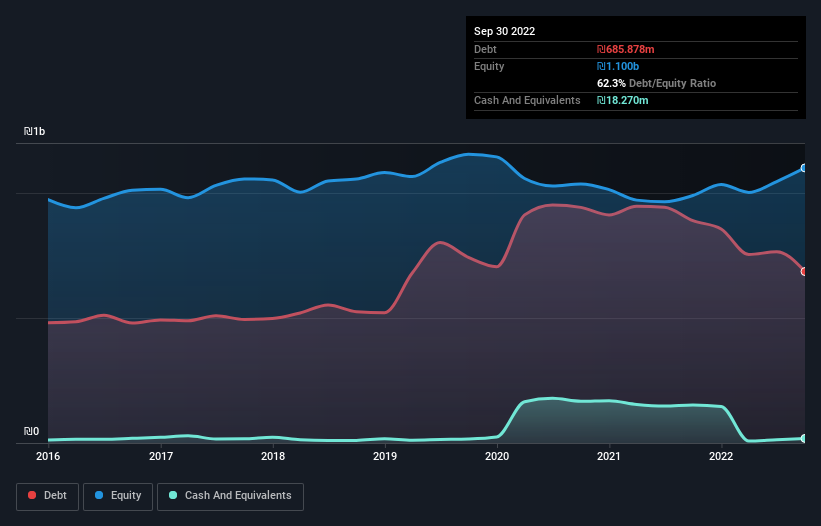Click Cash And Equivalents label in tooltip
The image size is (821, 526).
(x=527, y=100)
